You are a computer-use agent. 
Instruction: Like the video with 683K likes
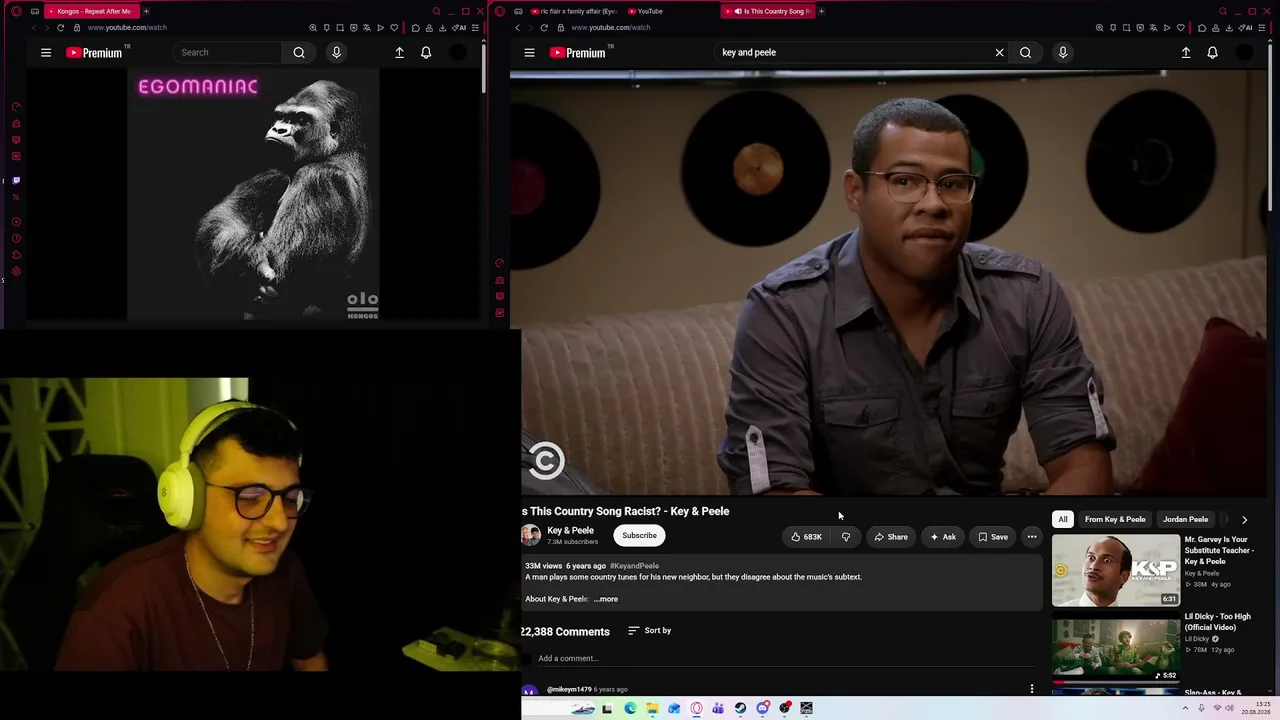click(806, 537)
